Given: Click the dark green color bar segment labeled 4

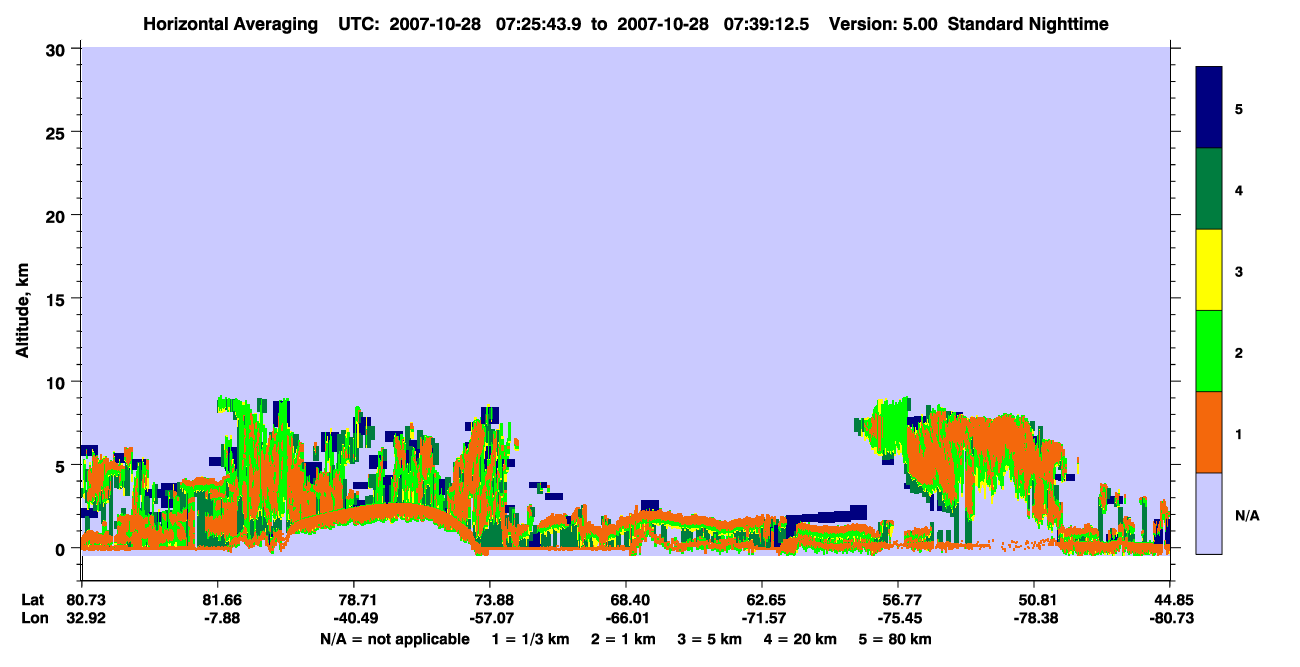Looking at the screenshot, I should 1209,189.
